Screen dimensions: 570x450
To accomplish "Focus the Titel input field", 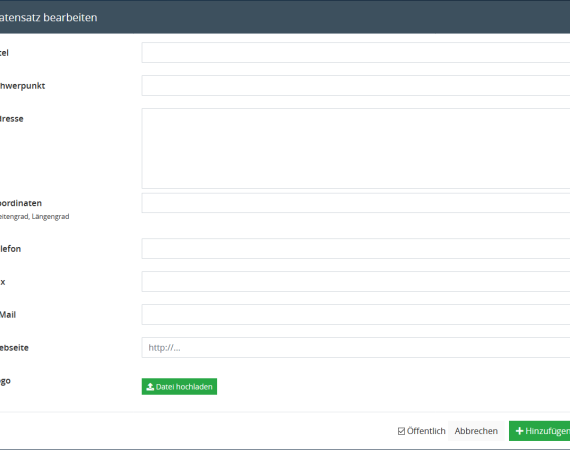I will point(356,52).
